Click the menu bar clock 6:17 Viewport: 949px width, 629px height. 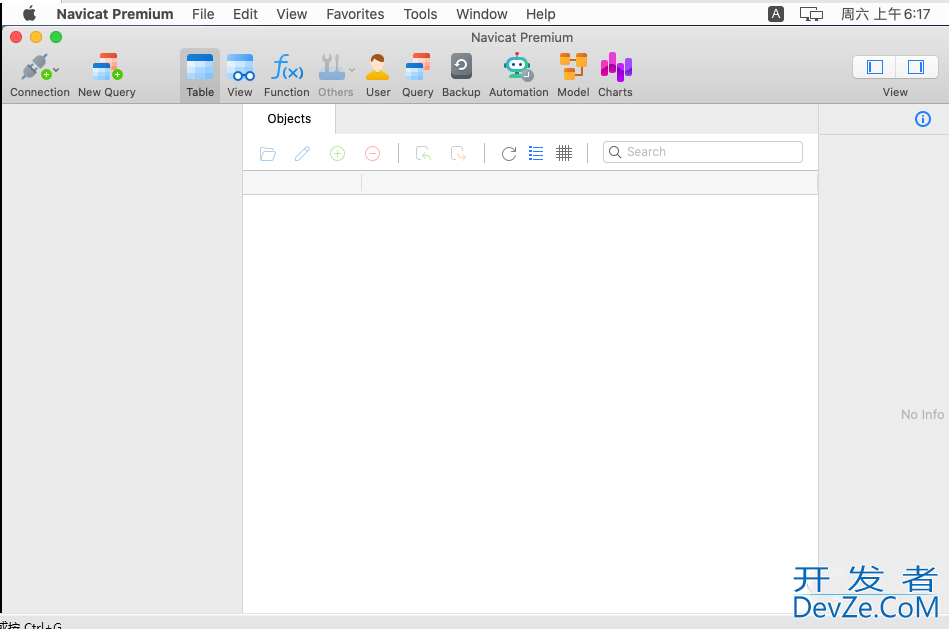(885, 14)
